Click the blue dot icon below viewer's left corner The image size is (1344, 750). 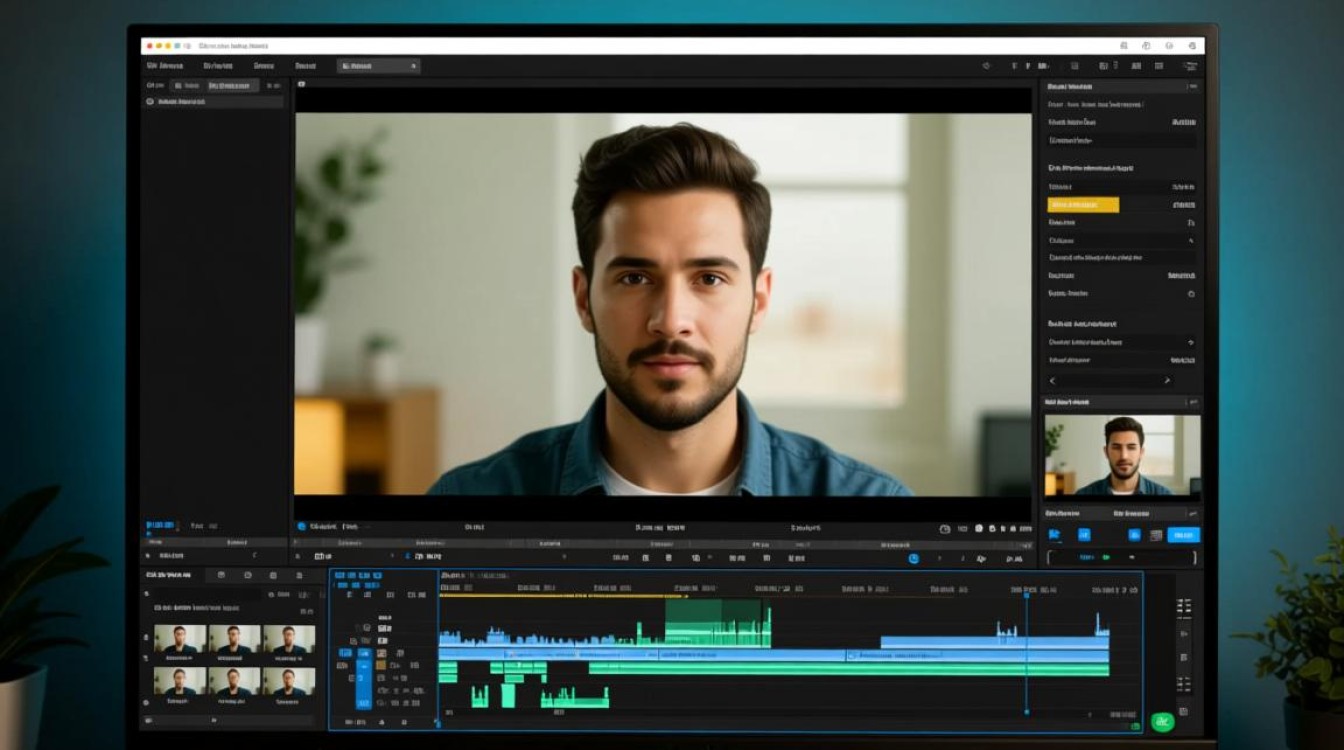pyautogui.click(x=301, y=526)
